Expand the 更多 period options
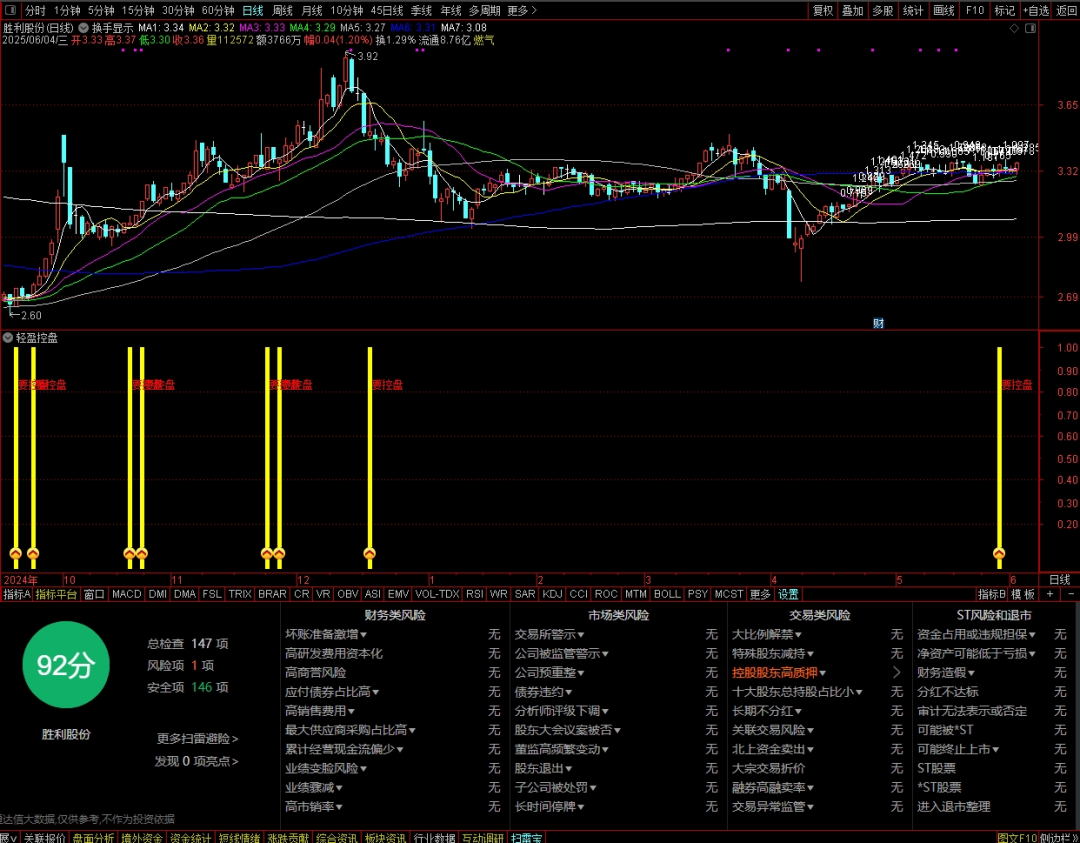Image resolution: width=1080 pixels, height=843 pixels. click(521, 10)
